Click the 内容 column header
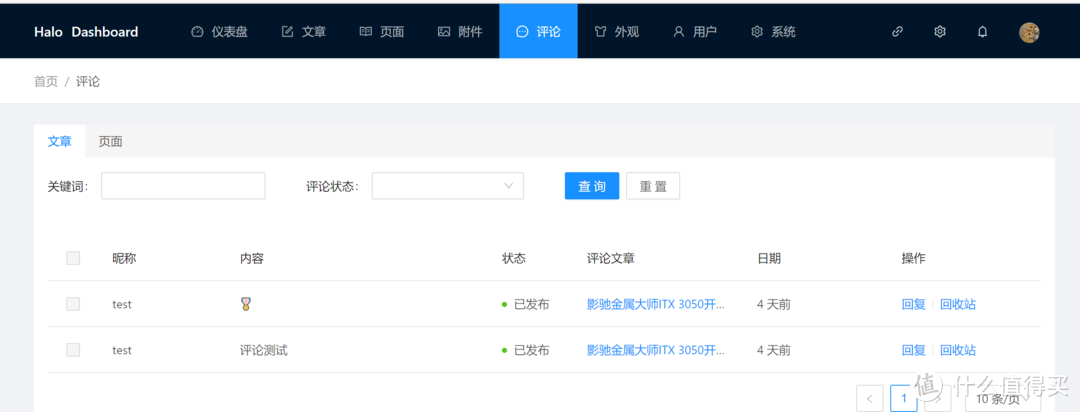This screenshot has width=1080, height=412. click(x=252, y=258)
